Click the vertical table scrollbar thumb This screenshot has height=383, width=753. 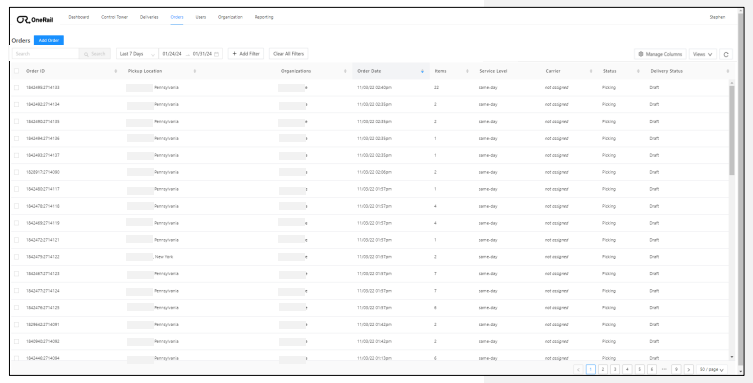pyautogui.click(x=732, y=131)
